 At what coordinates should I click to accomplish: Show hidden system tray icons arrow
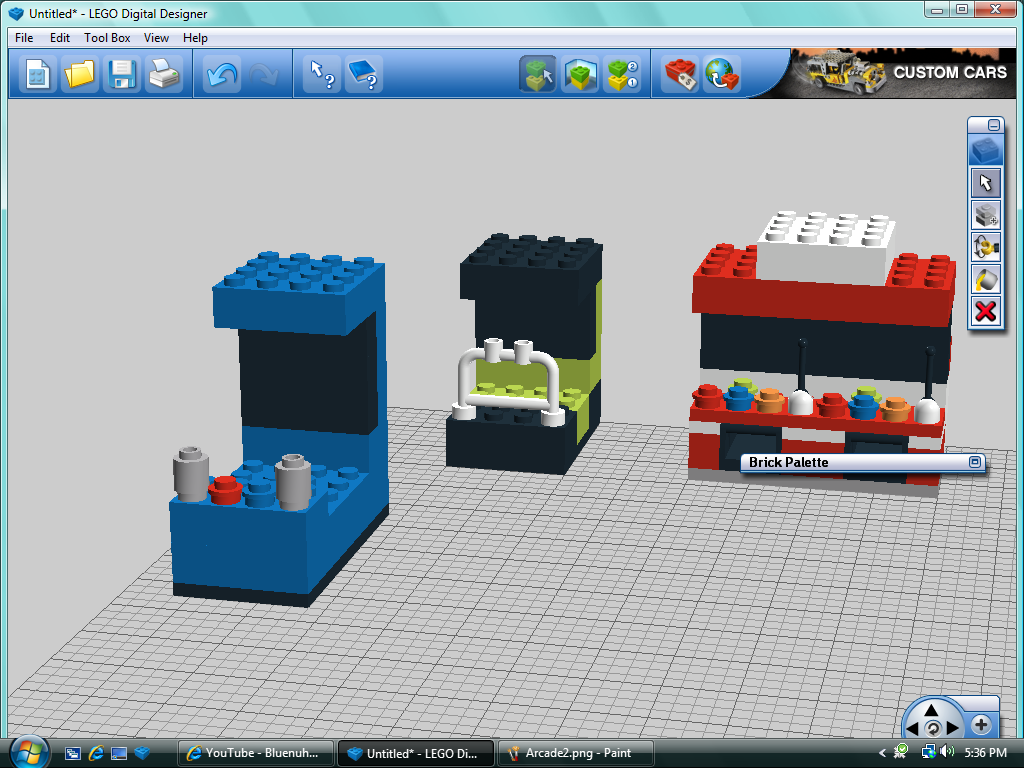point(882,753)
